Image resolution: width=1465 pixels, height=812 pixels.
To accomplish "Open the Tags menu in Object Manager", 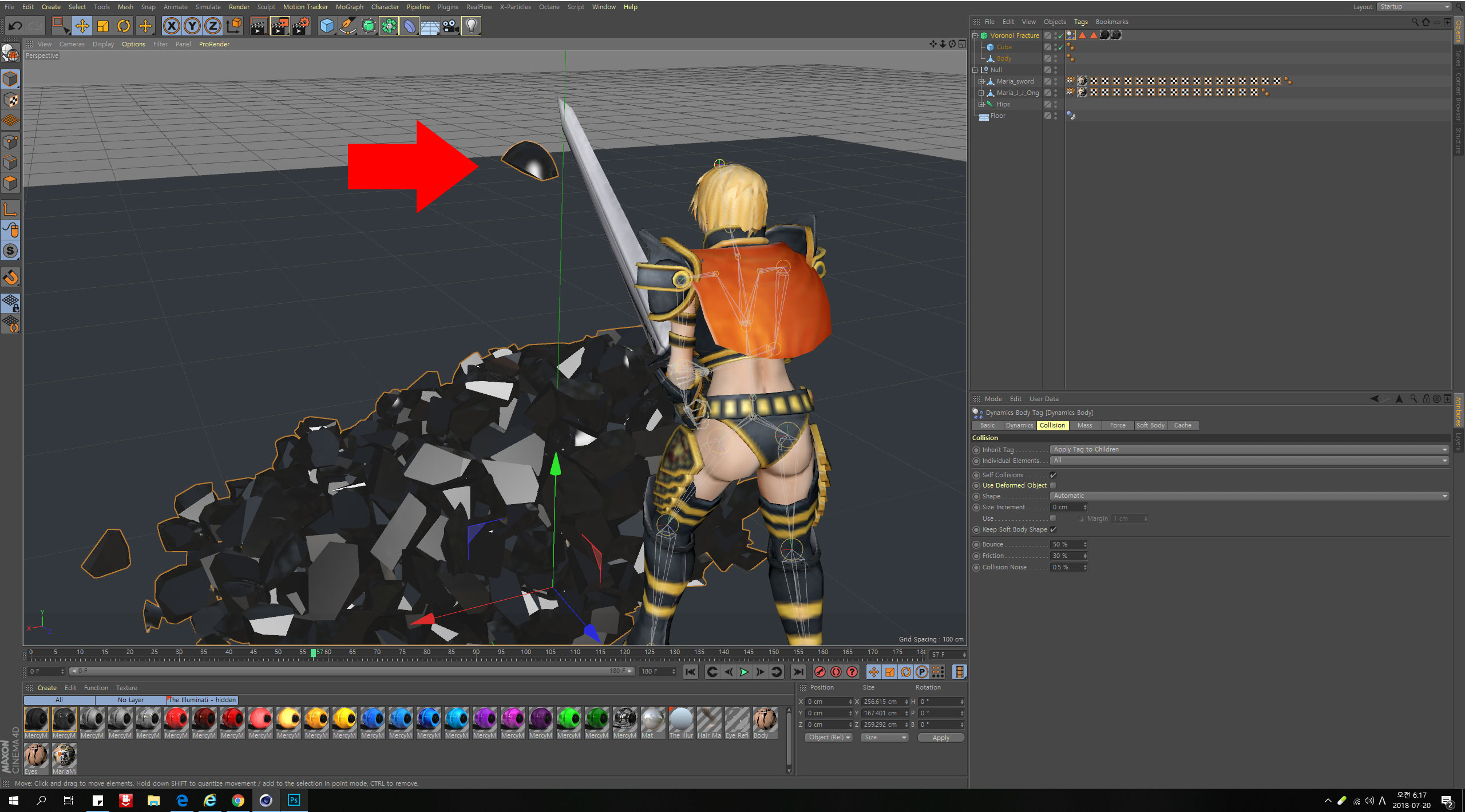I will tap(1080, 22).
